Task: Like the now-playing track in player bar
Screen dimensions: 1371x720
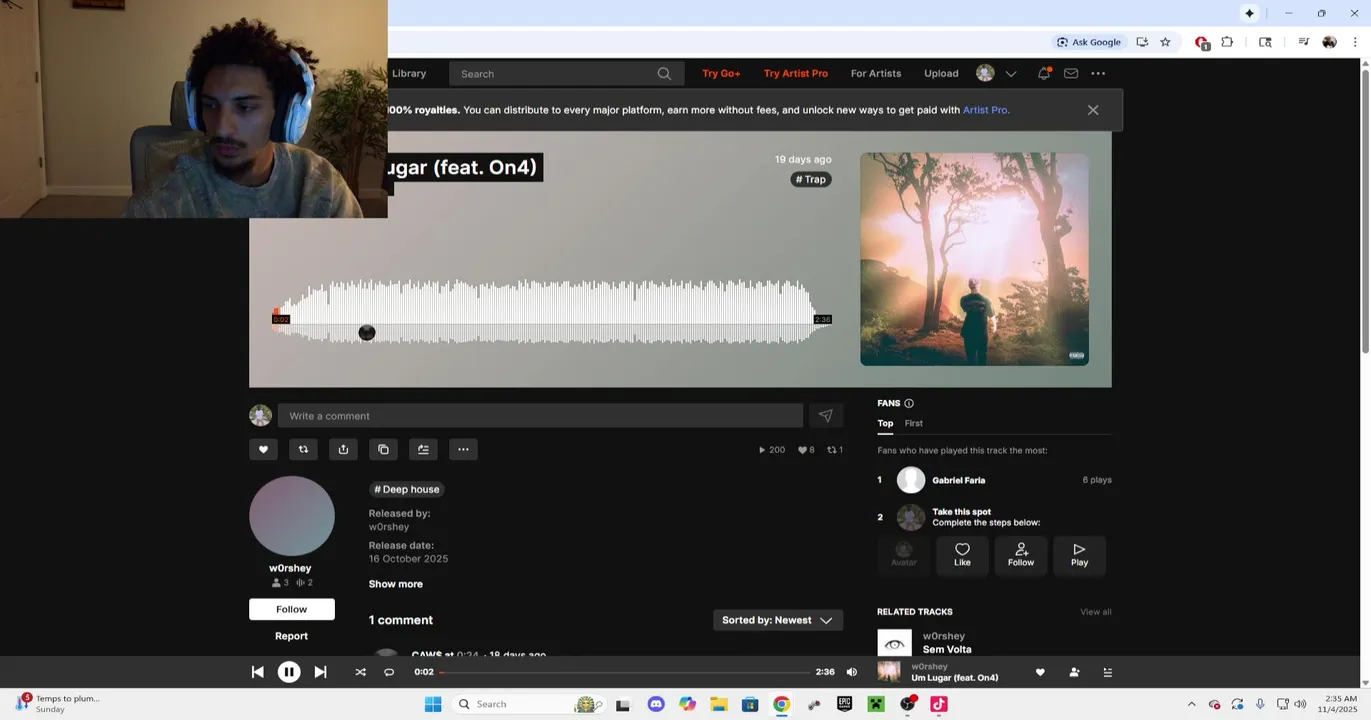Action: click(x=1040, y=672)
